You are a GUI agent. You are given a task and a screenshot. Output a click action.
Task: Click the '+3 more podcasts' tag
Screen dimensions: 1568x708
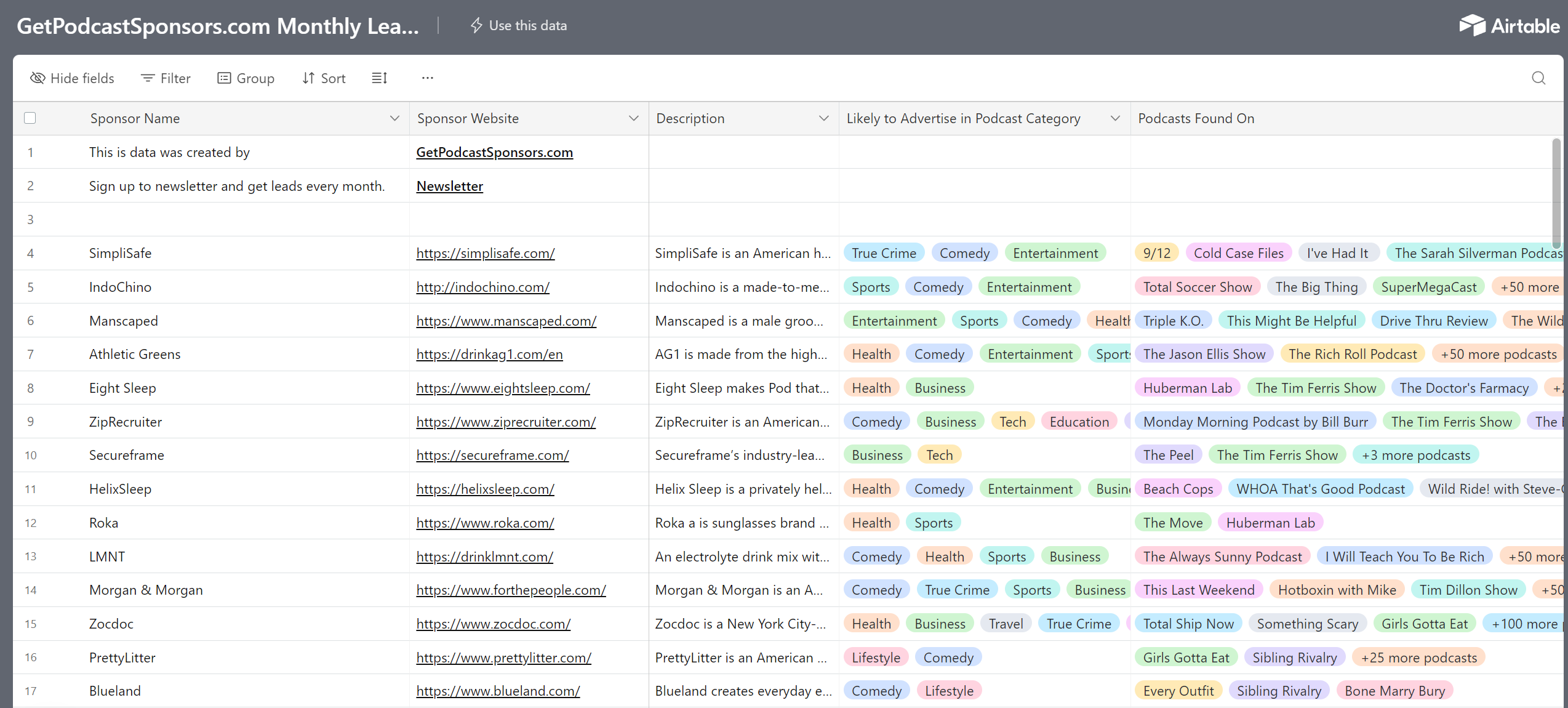(x=1415, y=455)
